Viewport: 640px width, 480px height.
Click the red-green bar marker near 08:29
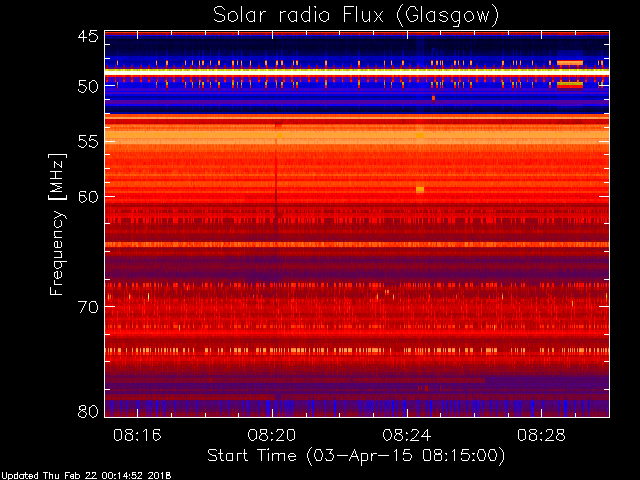tap(570, 84)
